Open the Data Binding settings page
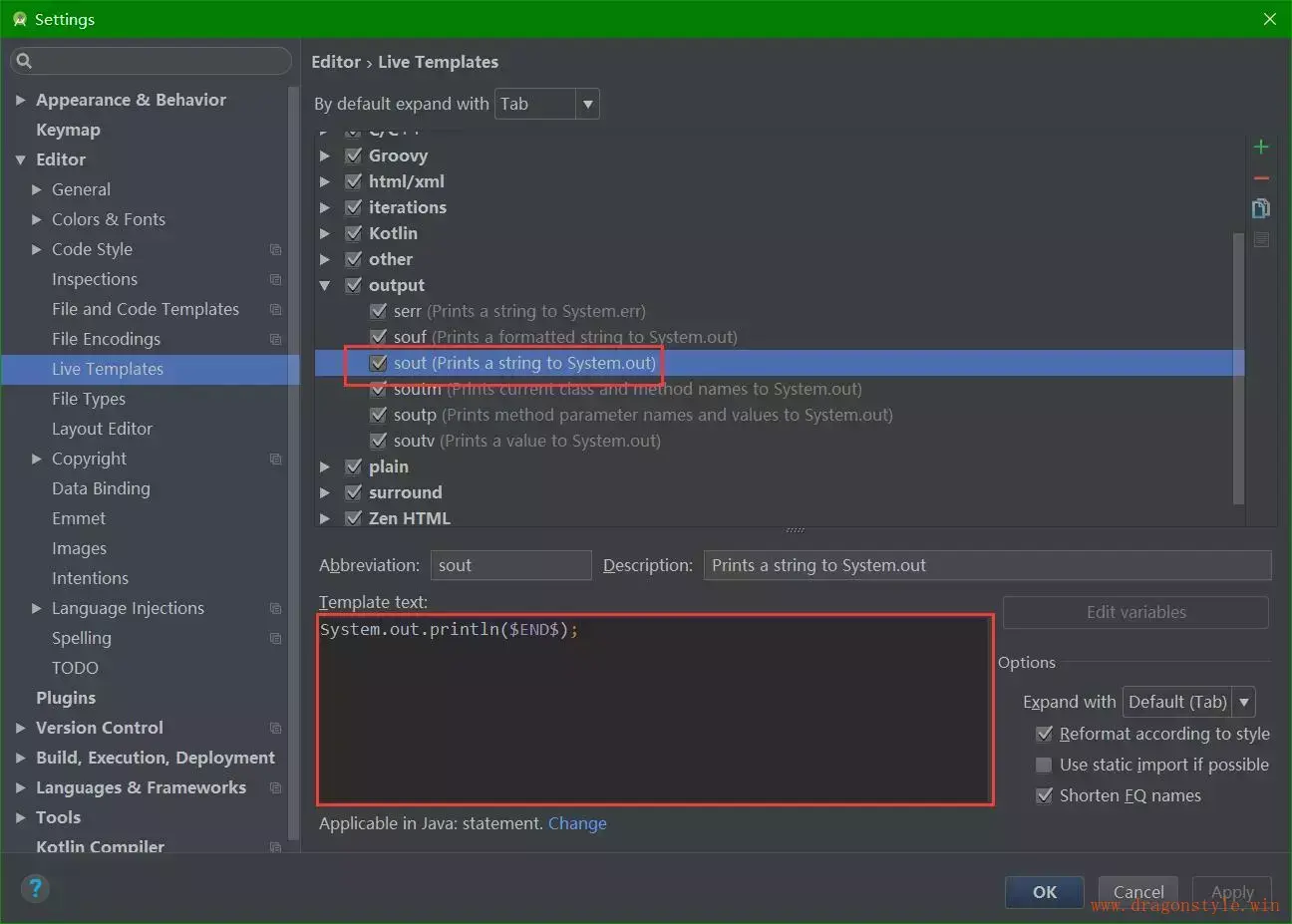This screenshot has width=1292, height=924. click(x=101, y=488)
